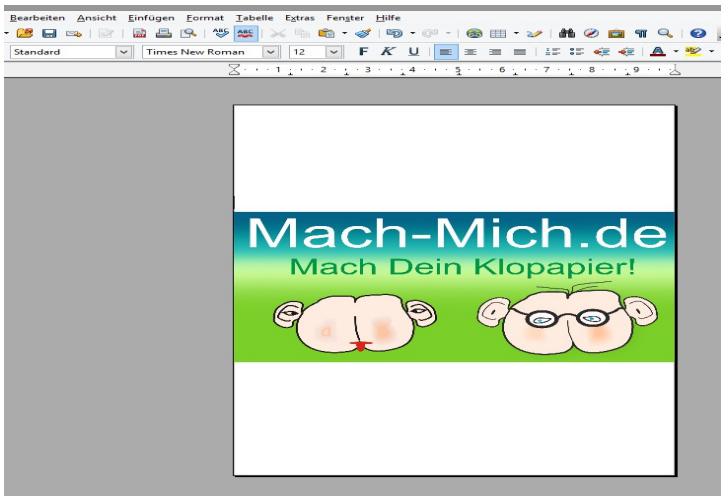Click the Redo icon
The image size is (726, 500).
tap(430, 33)
